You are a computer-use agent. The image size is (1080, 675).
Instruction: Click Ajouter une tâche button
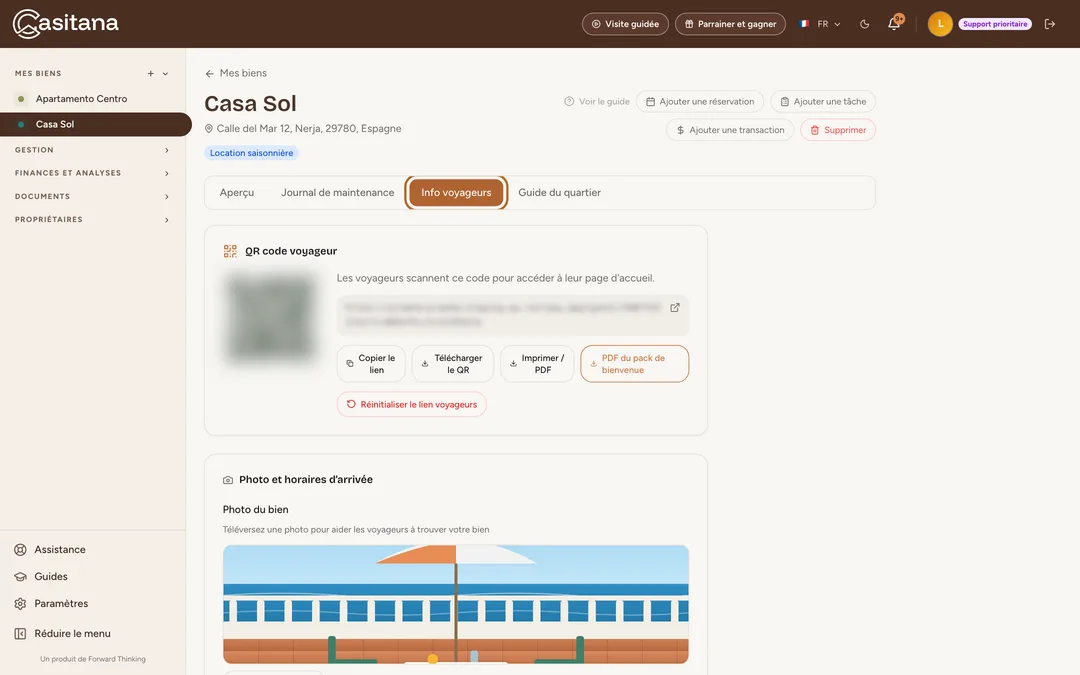coord(823,101)
